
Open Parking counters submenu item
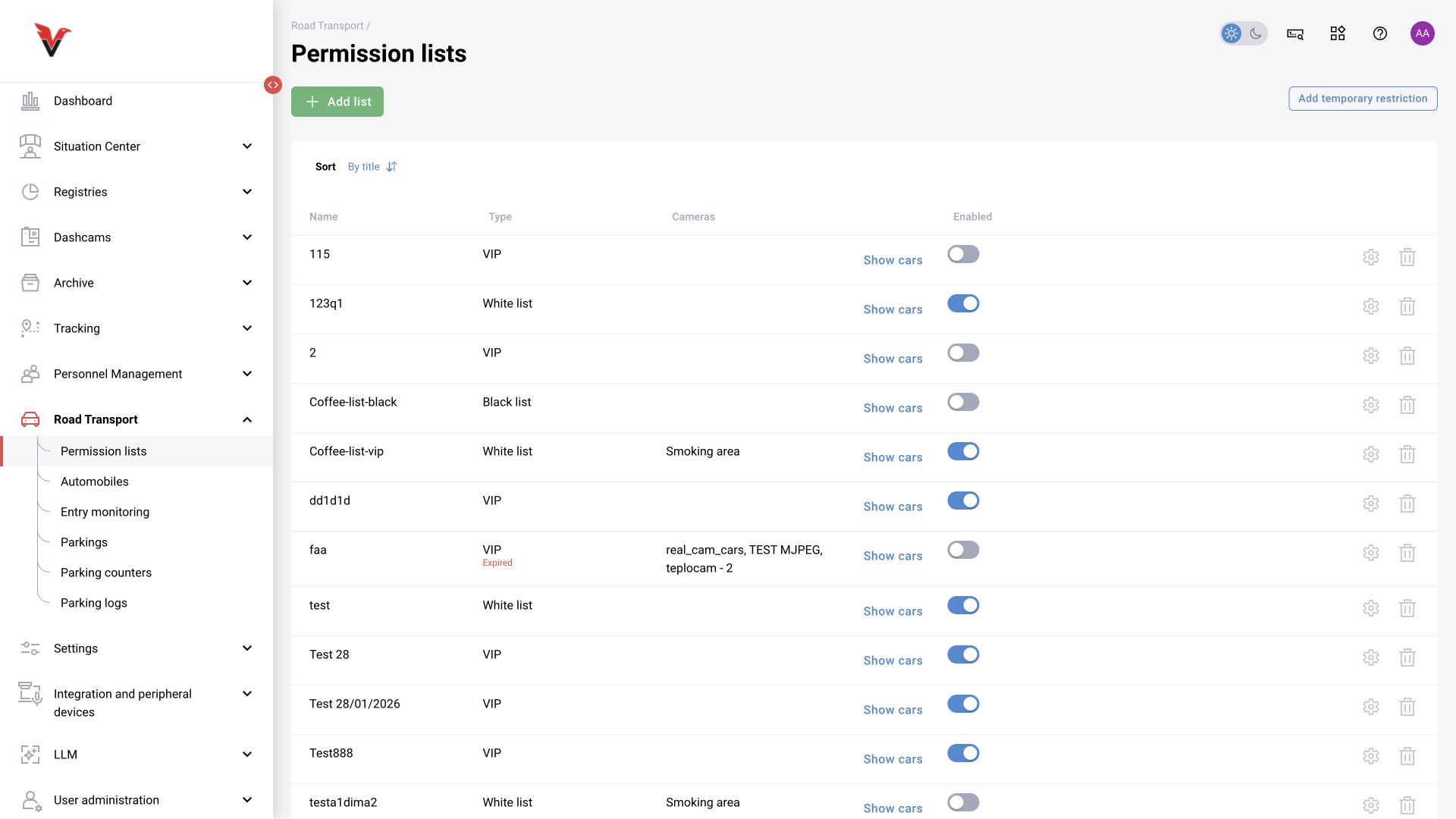[106, 573]
